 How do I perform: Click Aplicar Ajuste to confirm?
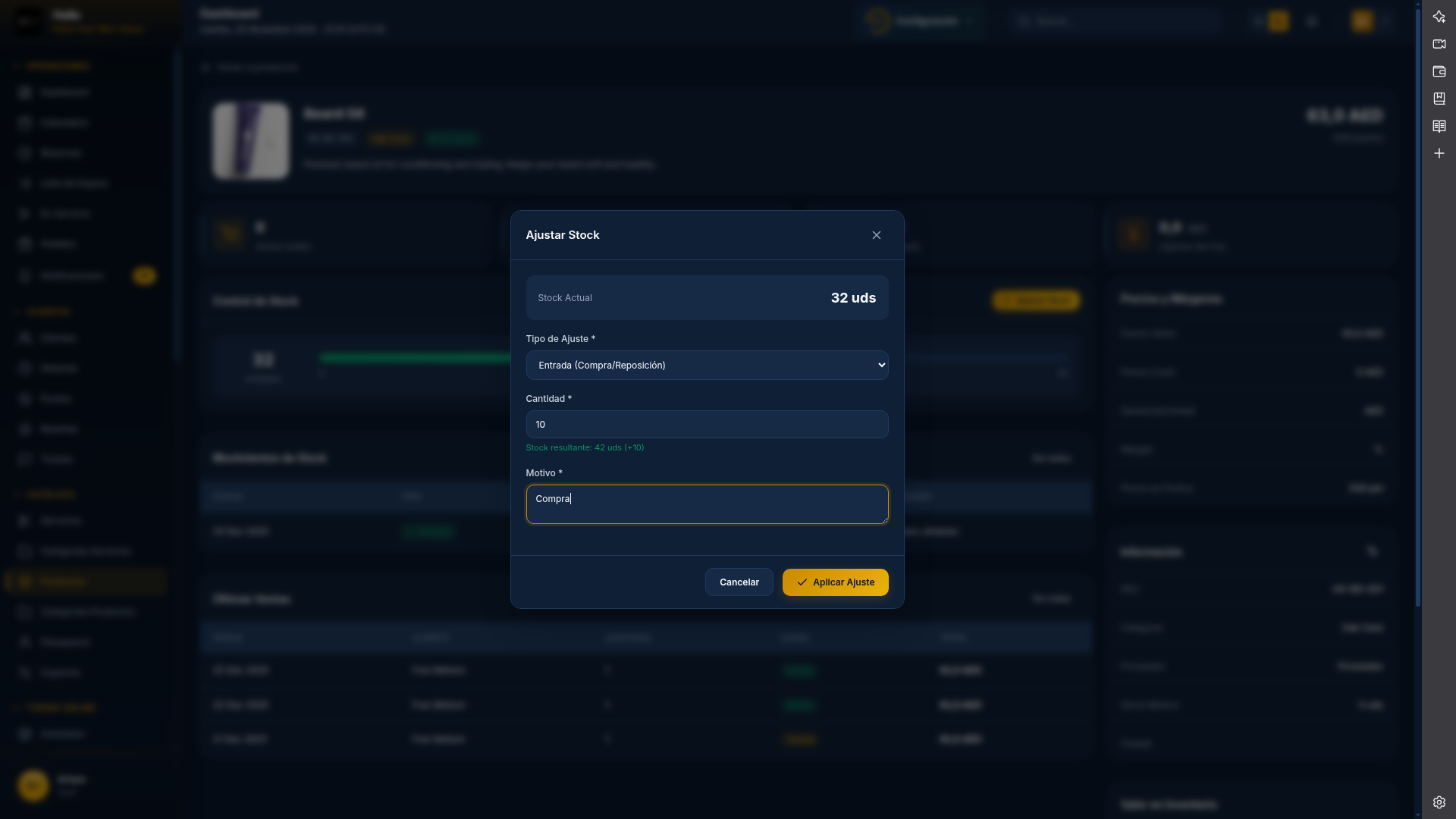[835, 582]
